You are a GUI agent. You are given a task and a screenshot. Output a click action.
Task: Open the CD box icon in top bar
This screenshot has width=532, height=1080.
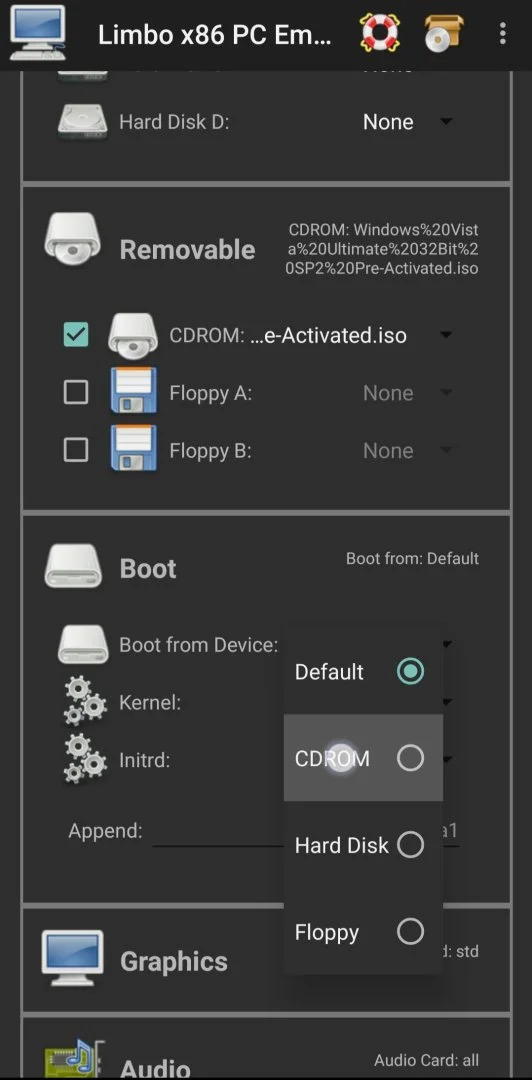444,33
